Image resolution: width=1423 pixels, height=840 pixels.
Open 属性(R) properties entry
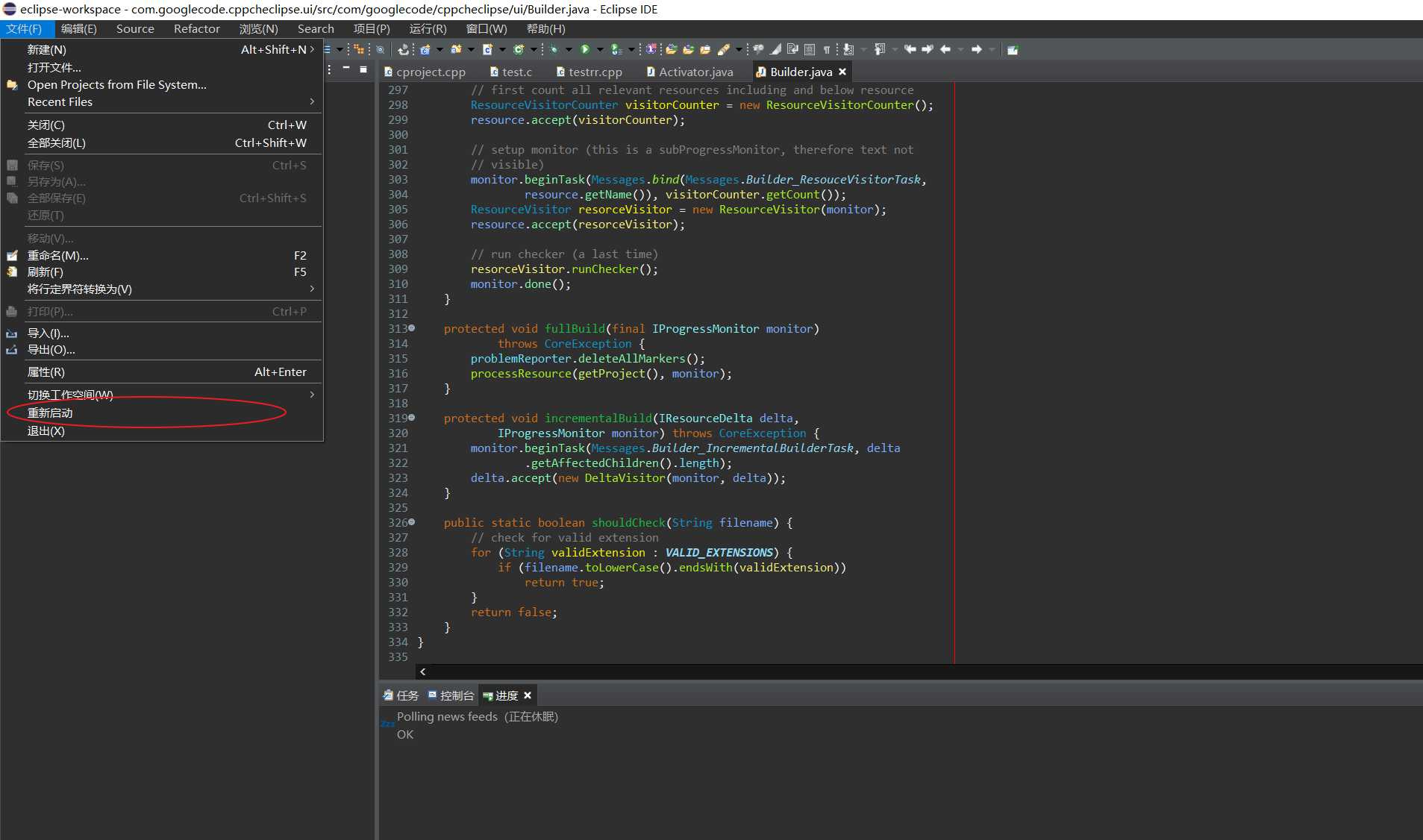(162, 372)
